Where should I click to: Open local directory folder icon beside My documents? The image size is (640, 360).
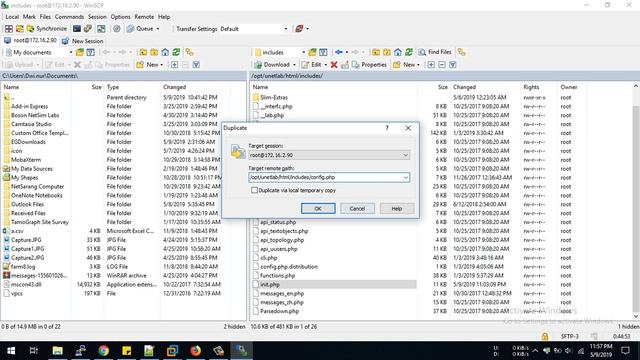(x=80, y=52)
